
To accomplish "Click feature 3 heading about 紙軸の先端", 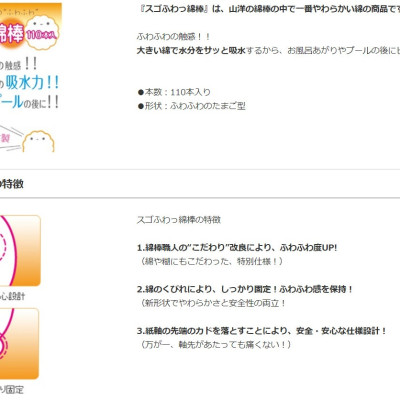I will 262,331.
